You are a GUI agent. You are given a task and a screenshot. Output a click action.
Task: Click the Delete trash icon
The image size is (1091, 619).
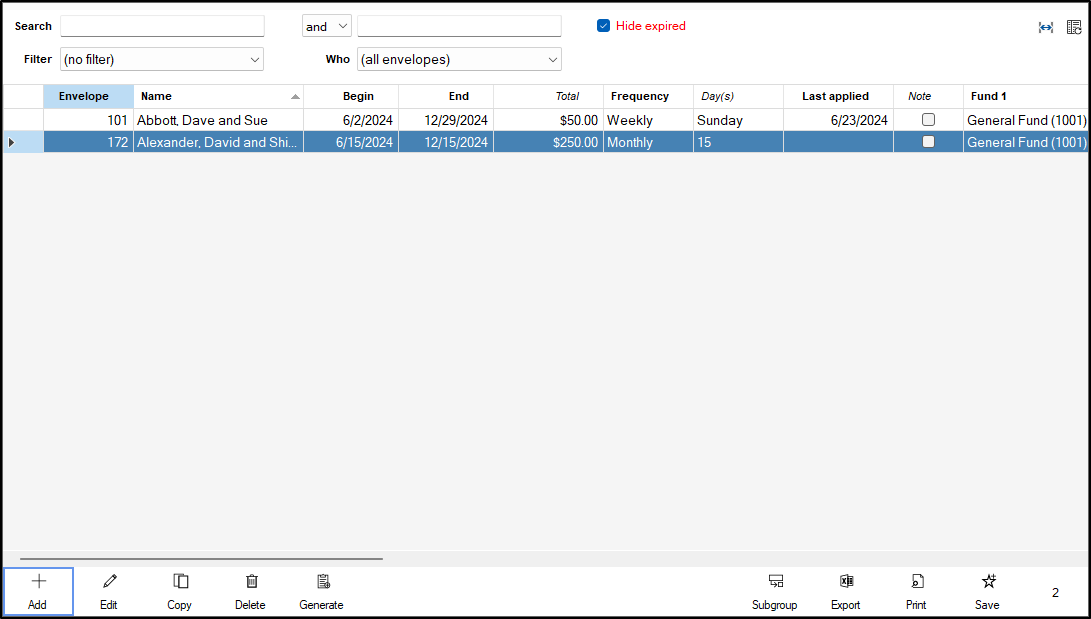click(251, 582)
